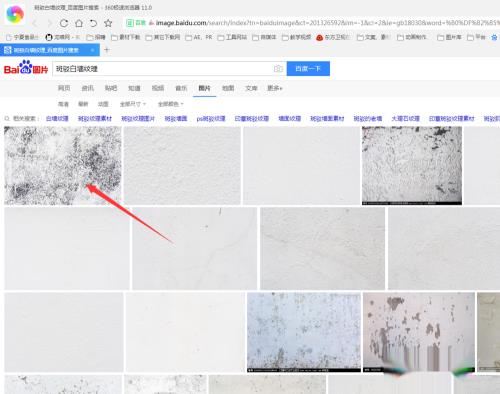Image resolution: width=500 pixels, height=394 pixels.
Task: Click the browser back arrow
Action: (35, 23)
